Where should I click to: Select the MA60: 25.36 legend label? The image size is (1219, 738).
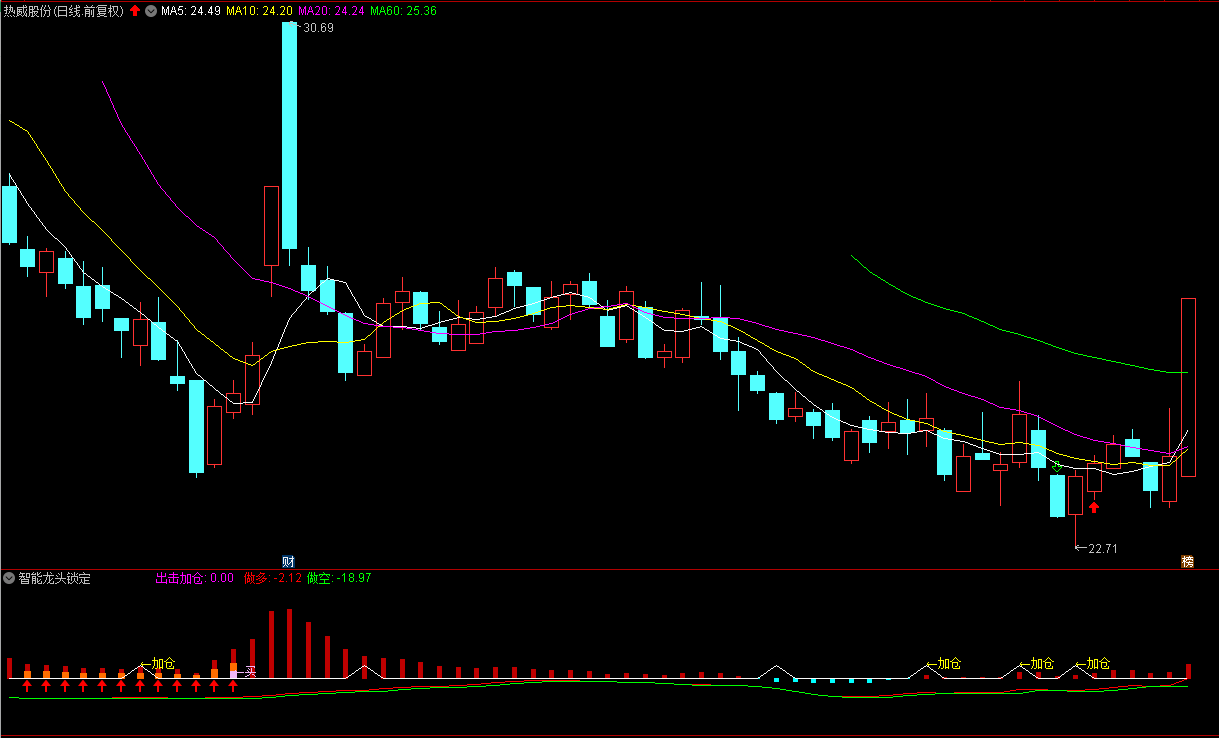click(x=403, y=11)
